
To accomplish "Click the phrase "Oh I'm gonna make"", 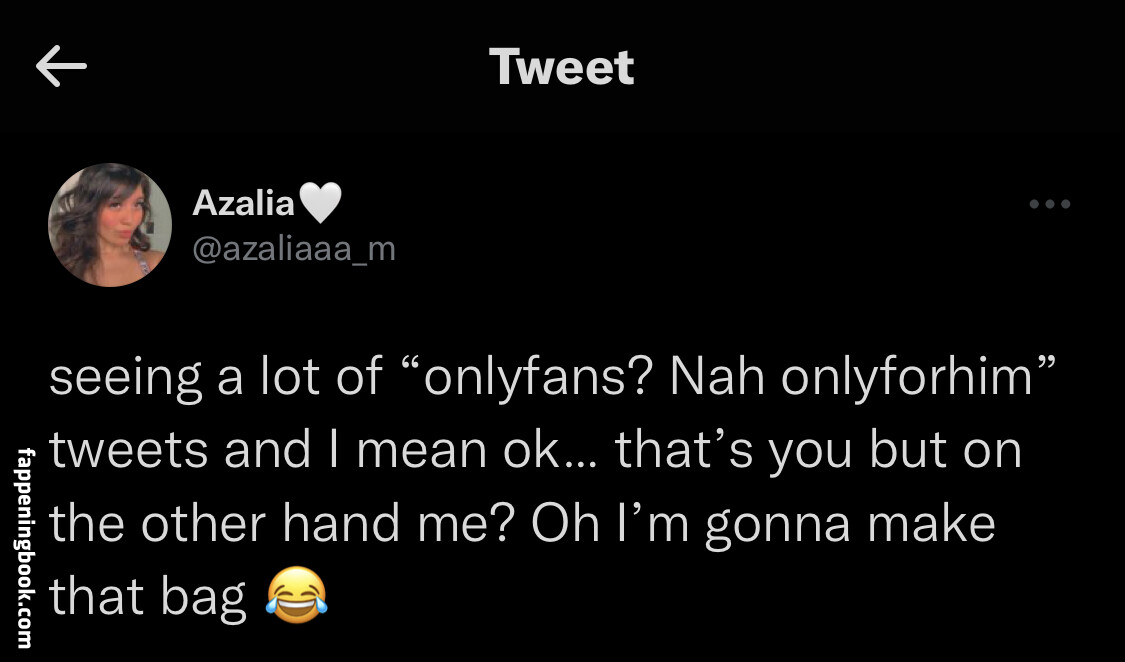I will (763, 523).
